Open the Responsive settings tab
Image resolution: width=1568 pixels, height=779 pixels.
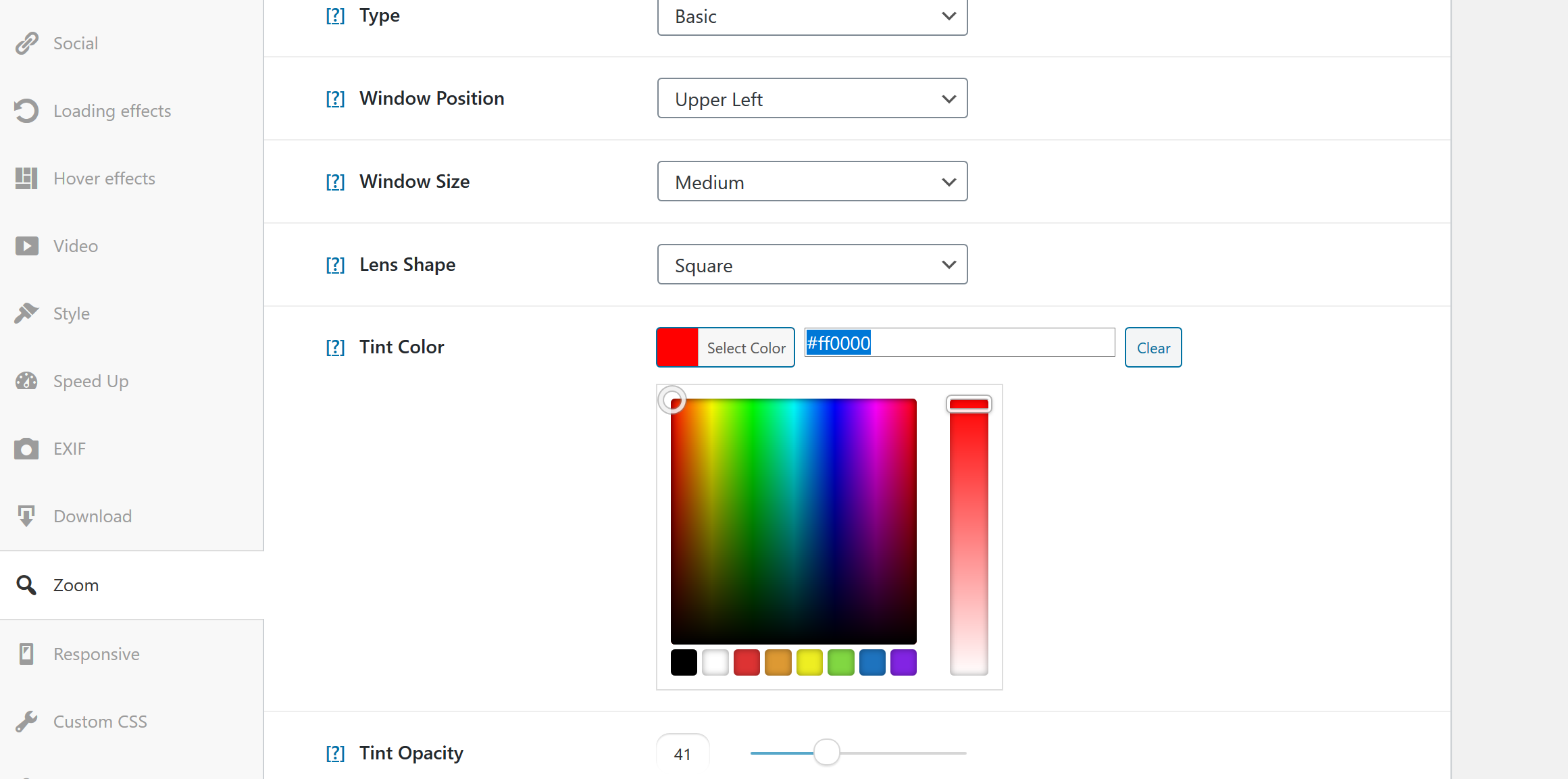(132, 654)
